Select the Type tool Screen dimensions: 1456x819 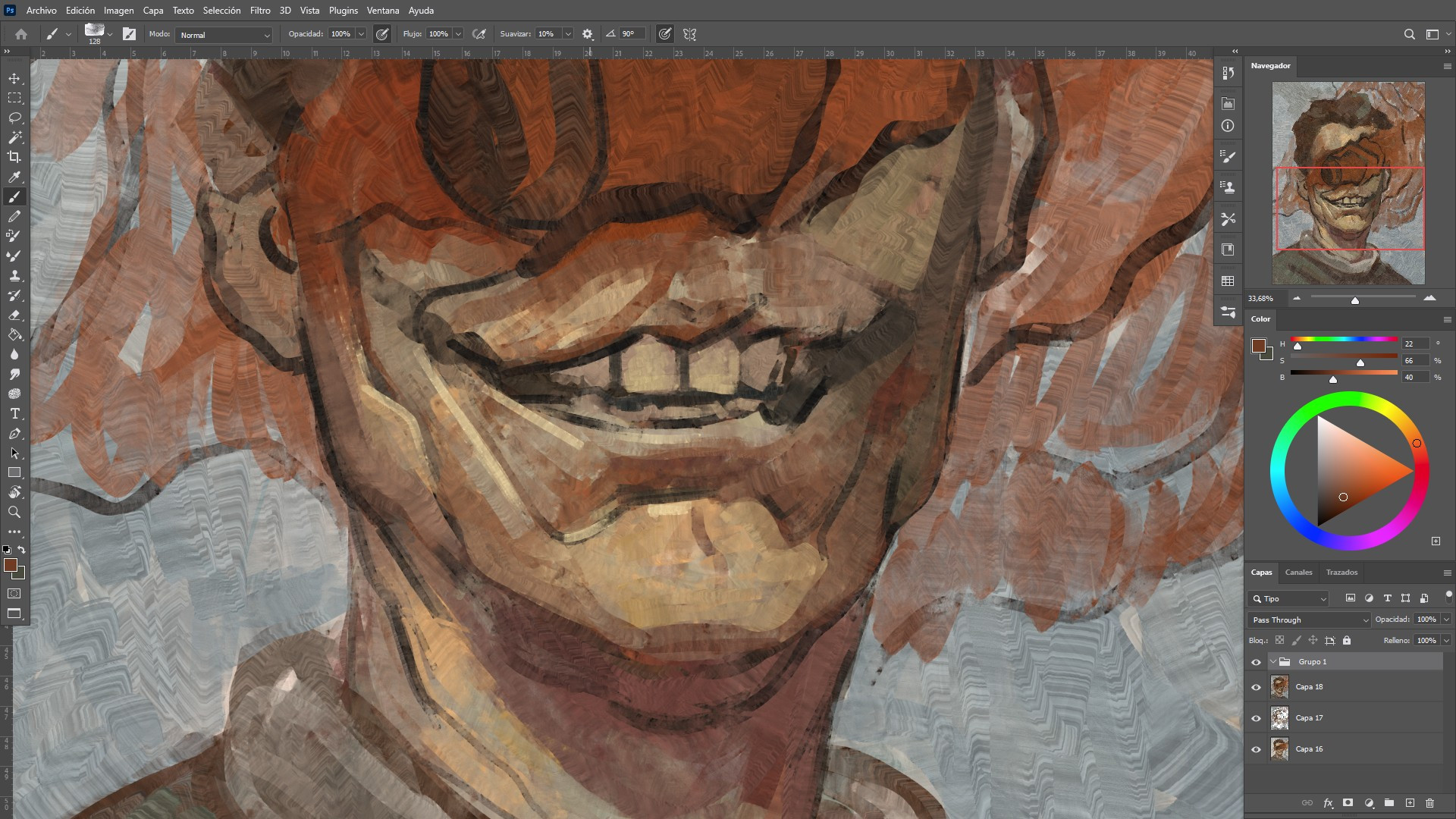click(x=14, y=413)
